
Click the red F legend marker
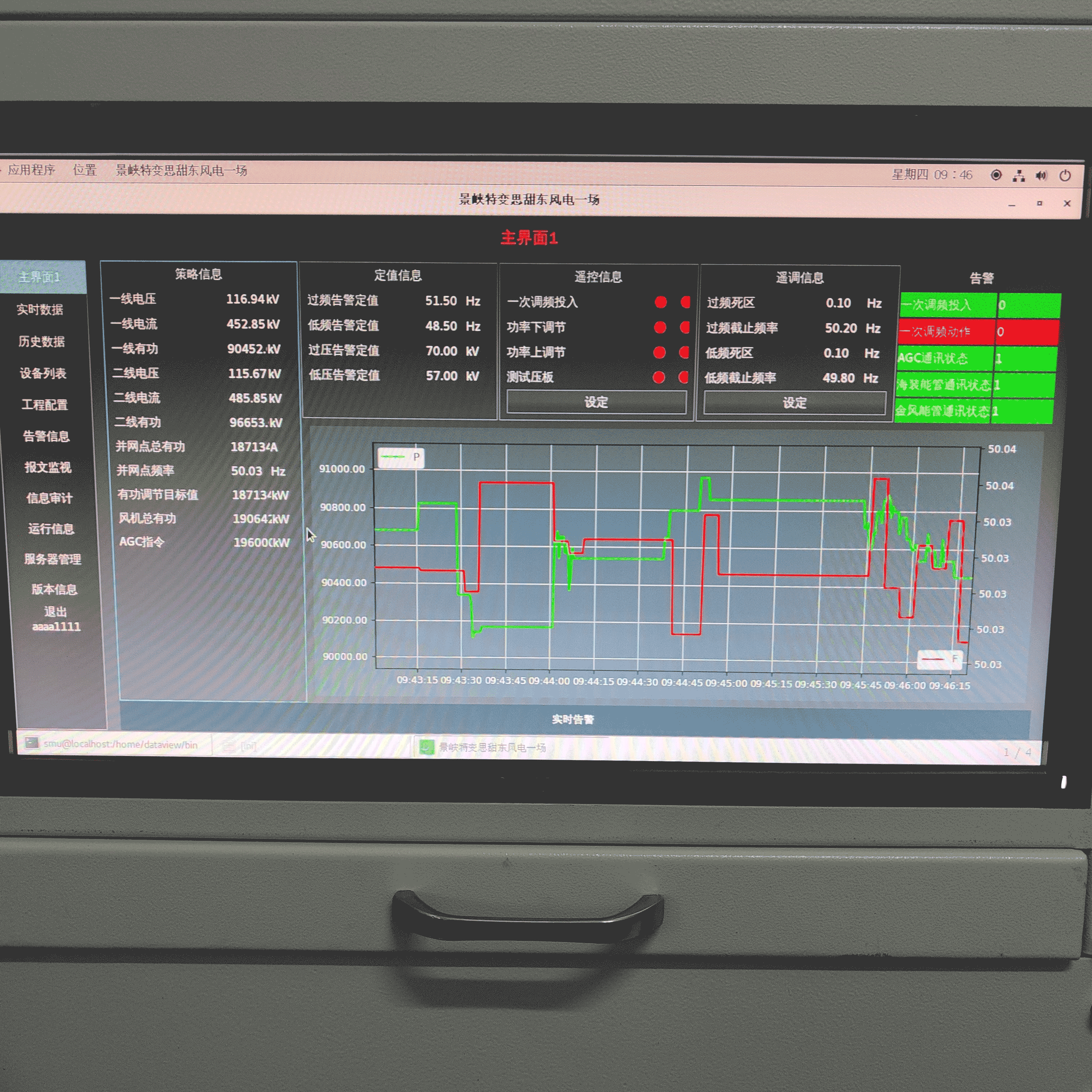[932, 658]
